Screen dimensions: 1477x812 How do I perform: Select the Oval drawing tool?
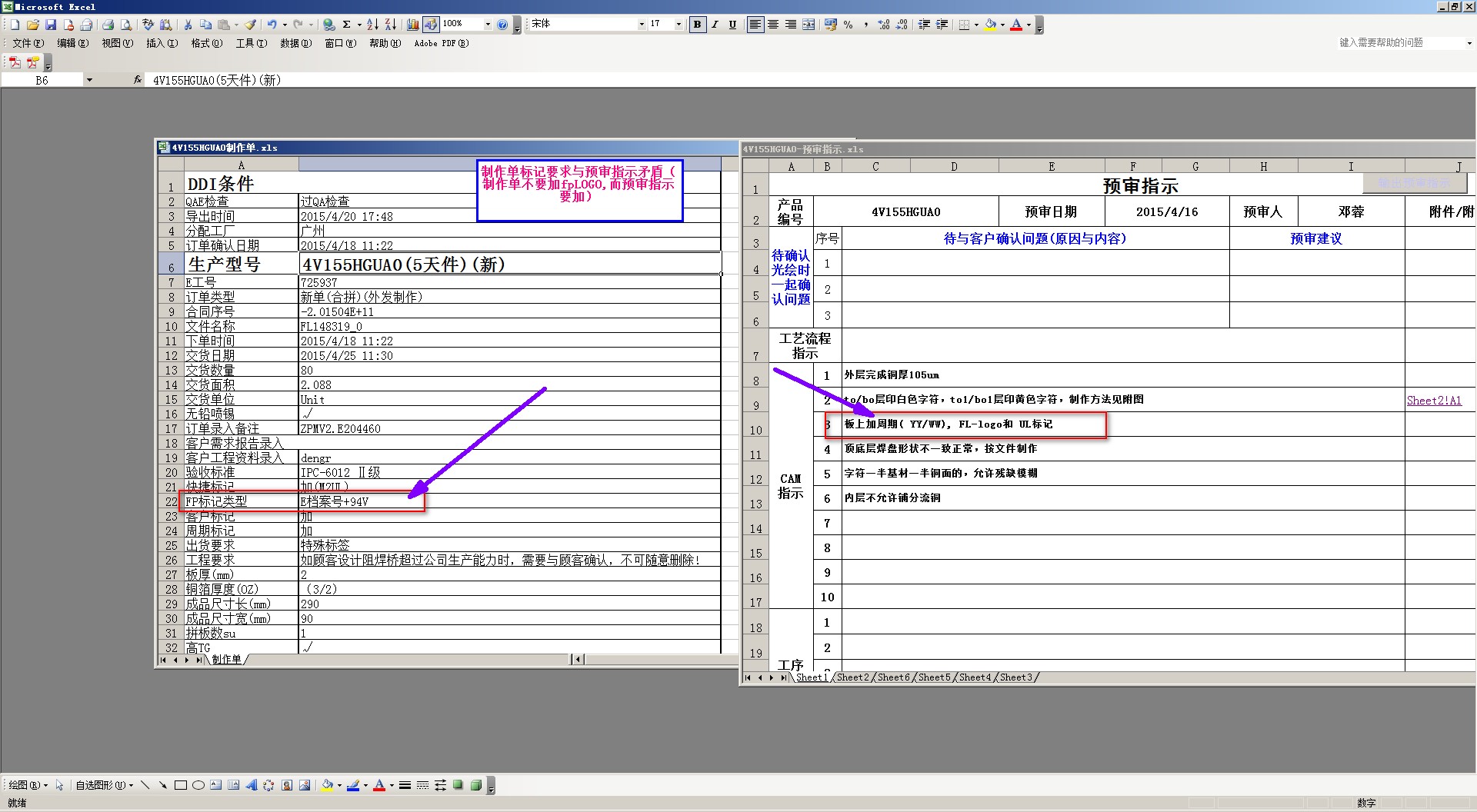click(x=198, y=785)
